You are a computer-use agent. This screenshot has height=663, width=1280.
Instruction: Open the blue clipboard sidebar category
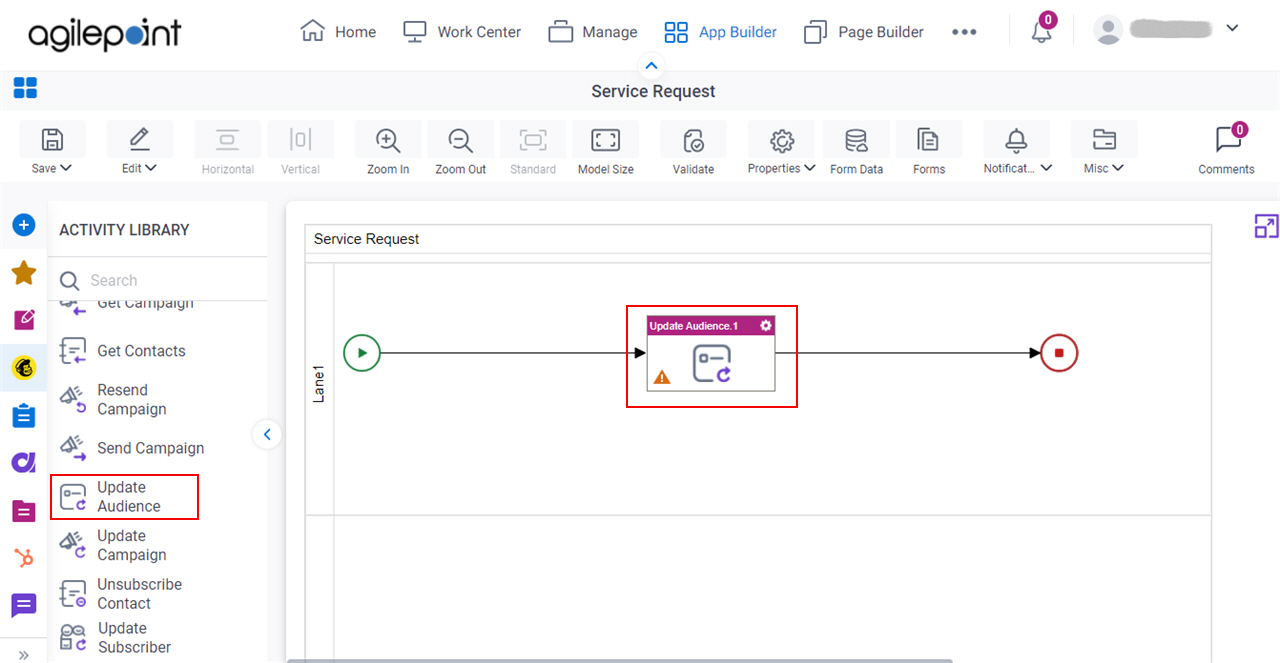coord(24,415)
